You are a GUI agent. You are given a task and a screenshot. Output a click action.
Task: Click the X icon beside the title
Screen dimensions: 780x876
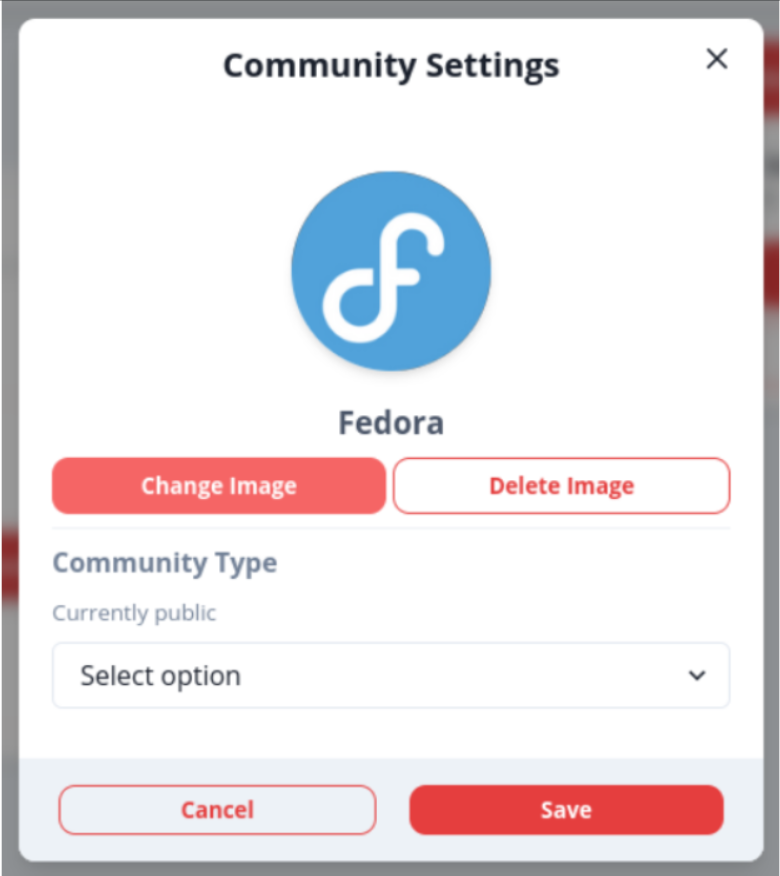coord(716,60)
